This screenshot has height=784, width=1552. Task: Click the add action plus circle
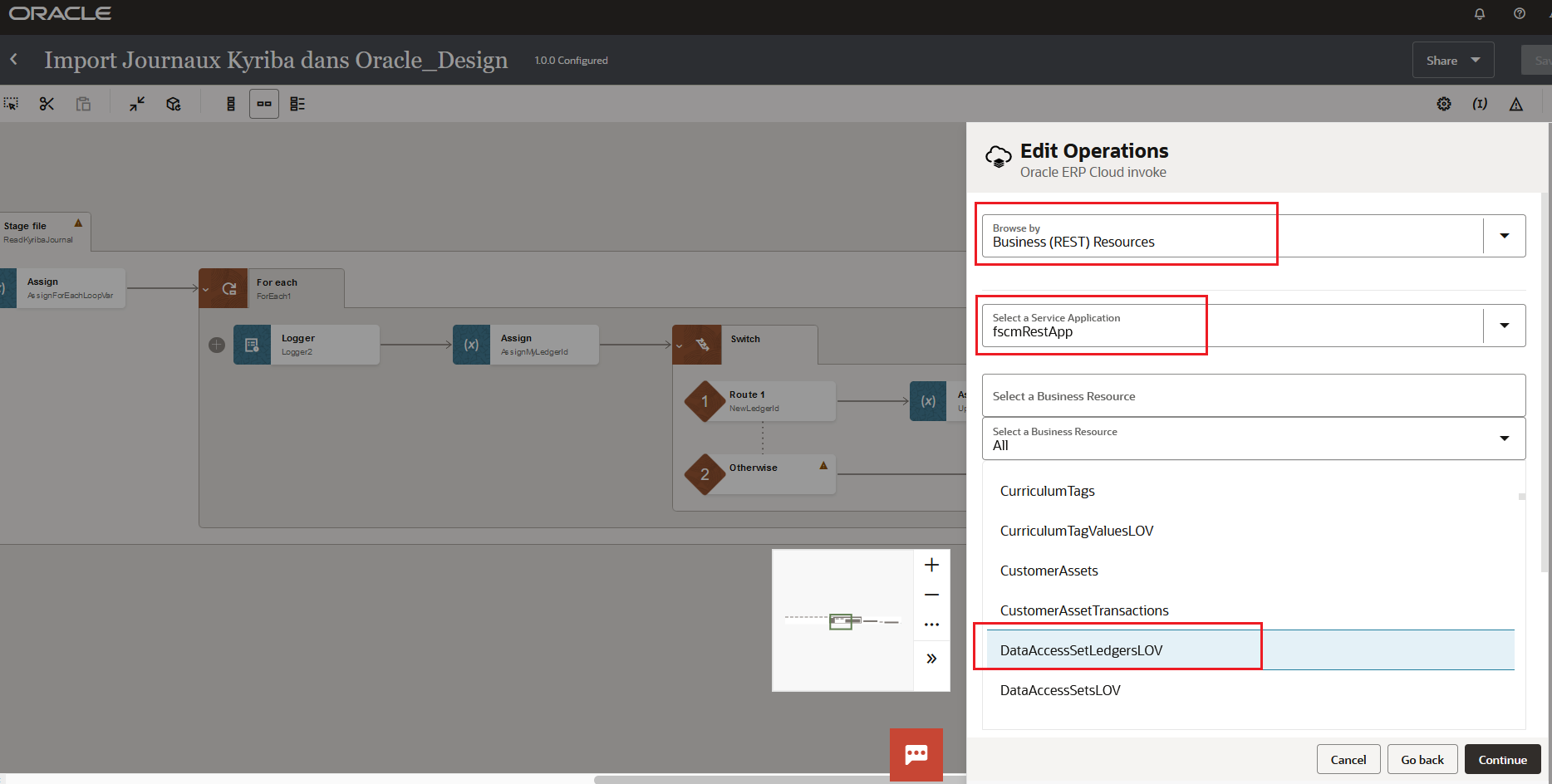(x=217, y=345)
